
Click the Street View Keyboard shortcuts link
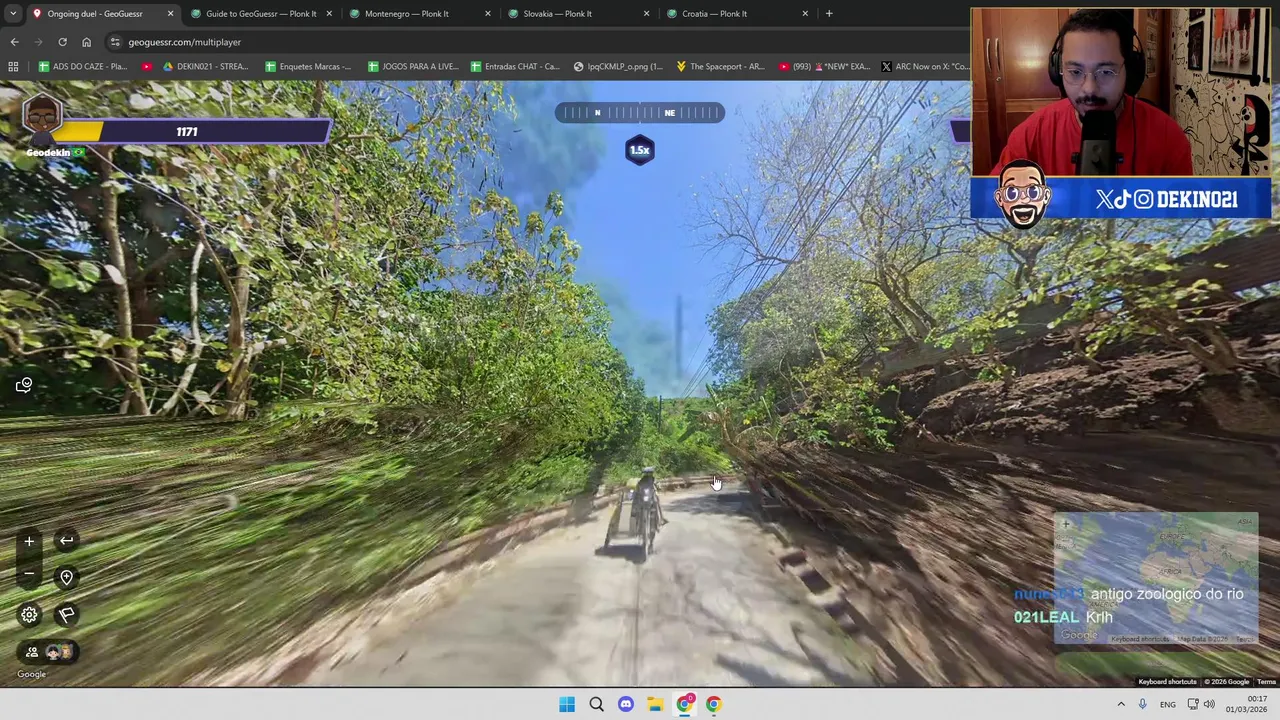coord(1167,682)
